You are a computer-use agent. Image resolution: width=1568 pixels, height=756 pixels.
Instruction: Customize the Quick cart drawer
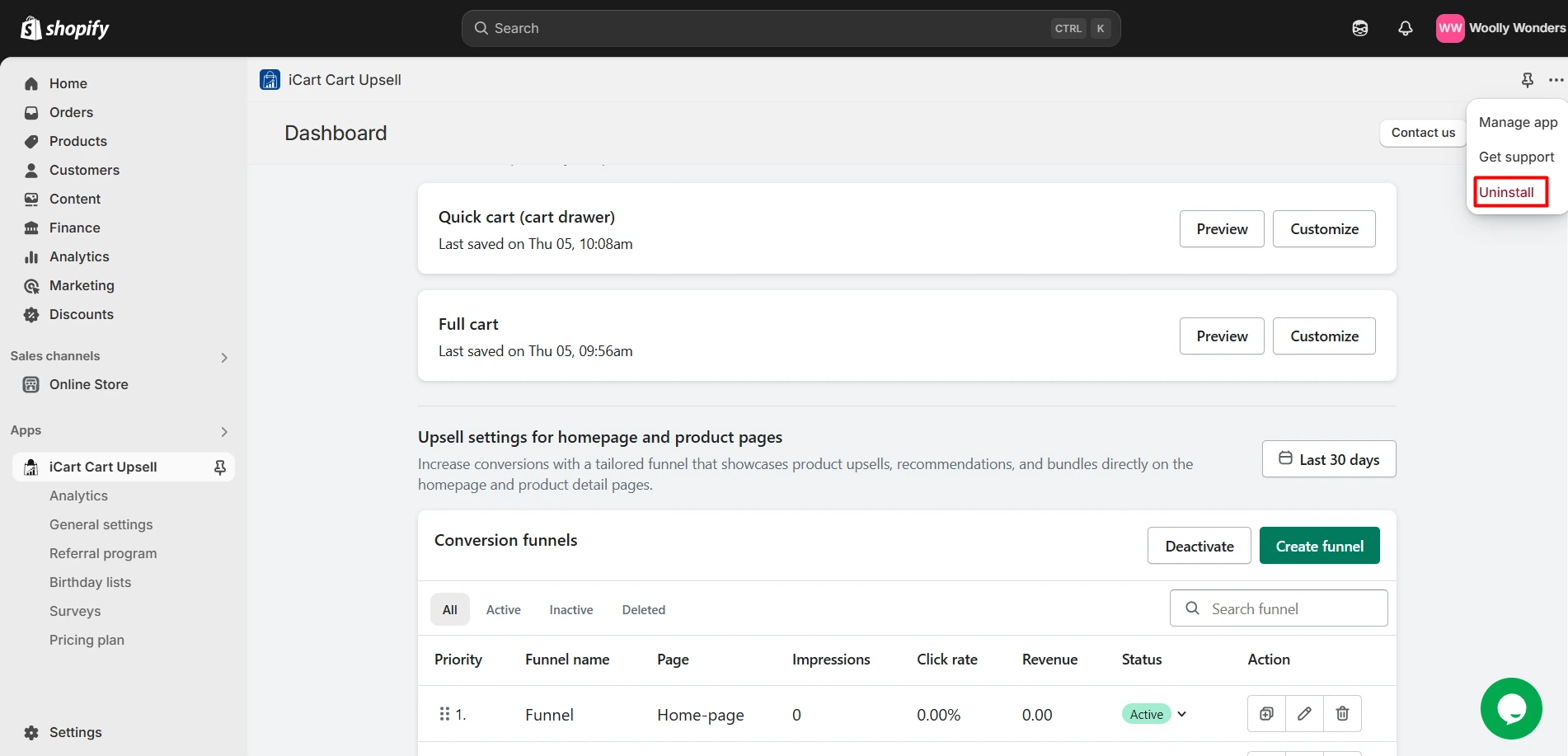pyautogui.click(x=1324, y=228)
